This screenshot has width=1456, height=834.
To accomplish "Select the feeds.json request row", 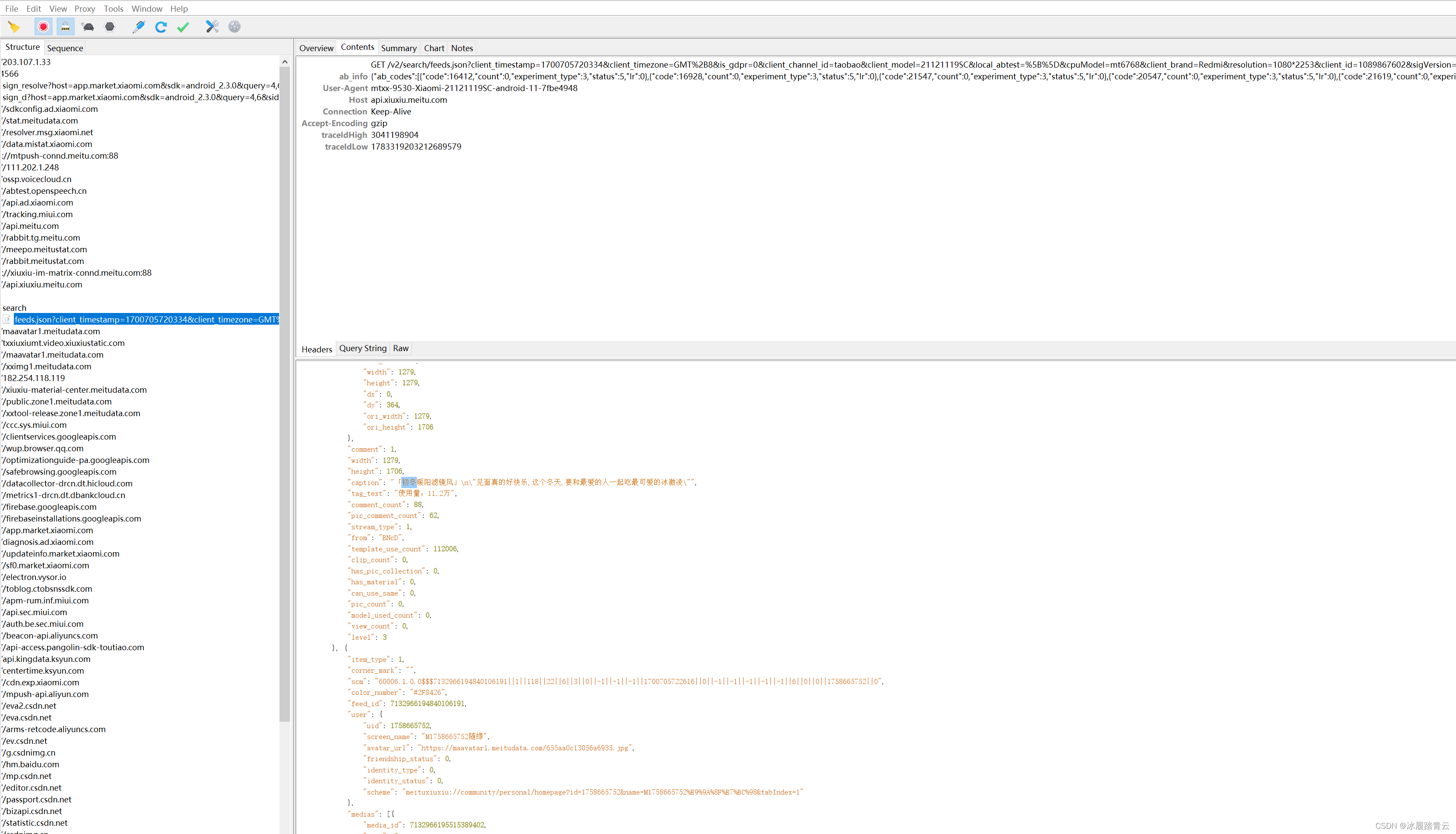I will (x=146, y=319).
